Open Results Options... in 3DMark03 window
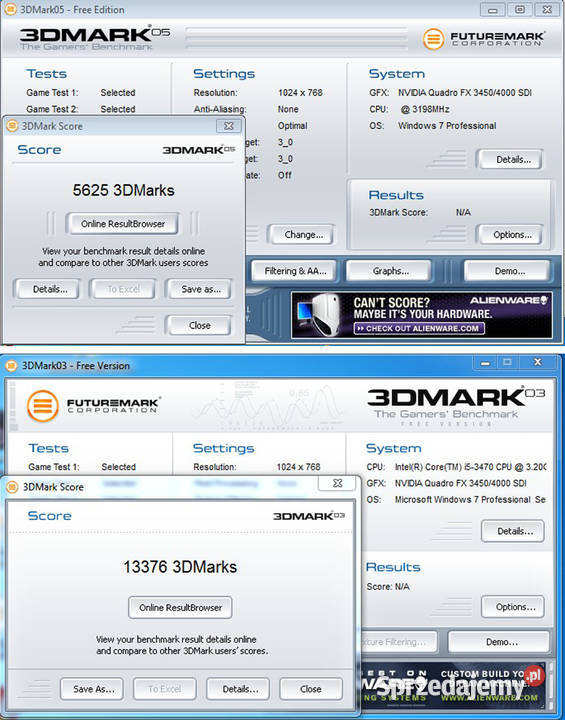The width and height of the screenshot is (565, 720). (513, 607)
